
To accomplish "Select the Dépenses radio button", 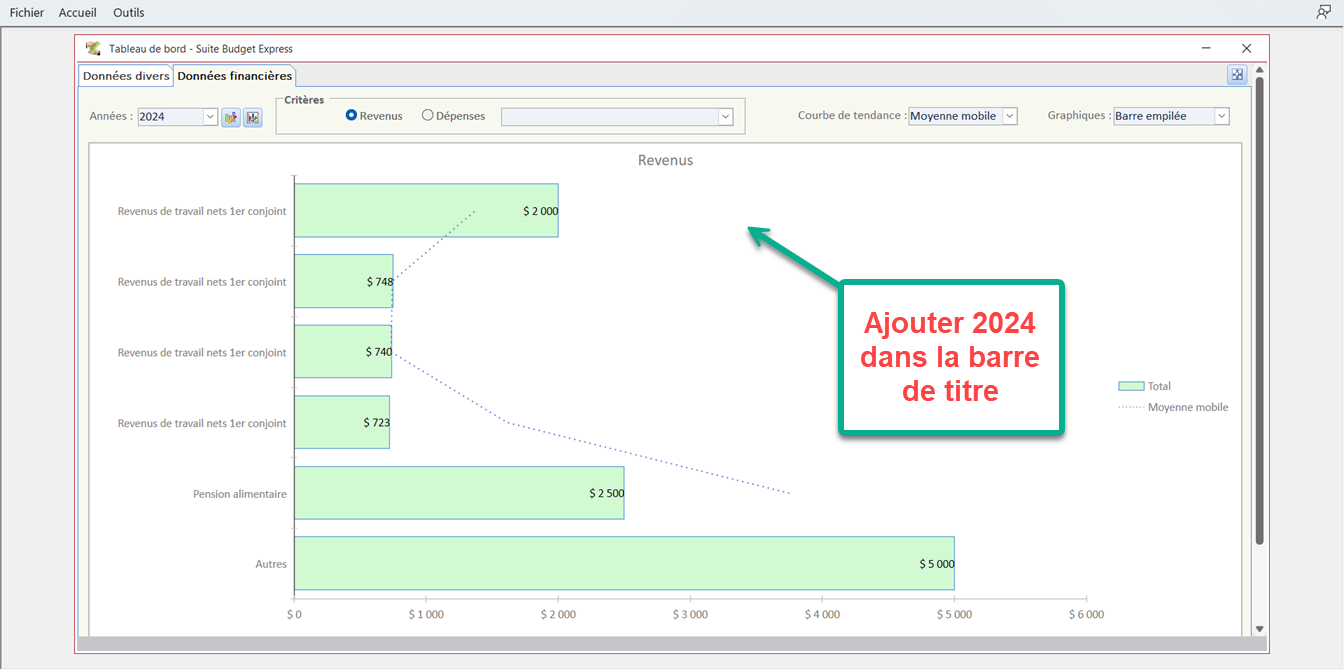I will tap(428, 116).
